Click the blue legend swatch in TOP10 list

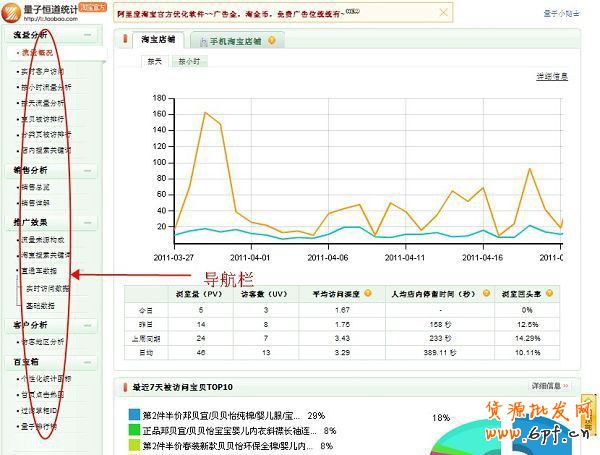(134, 414)
